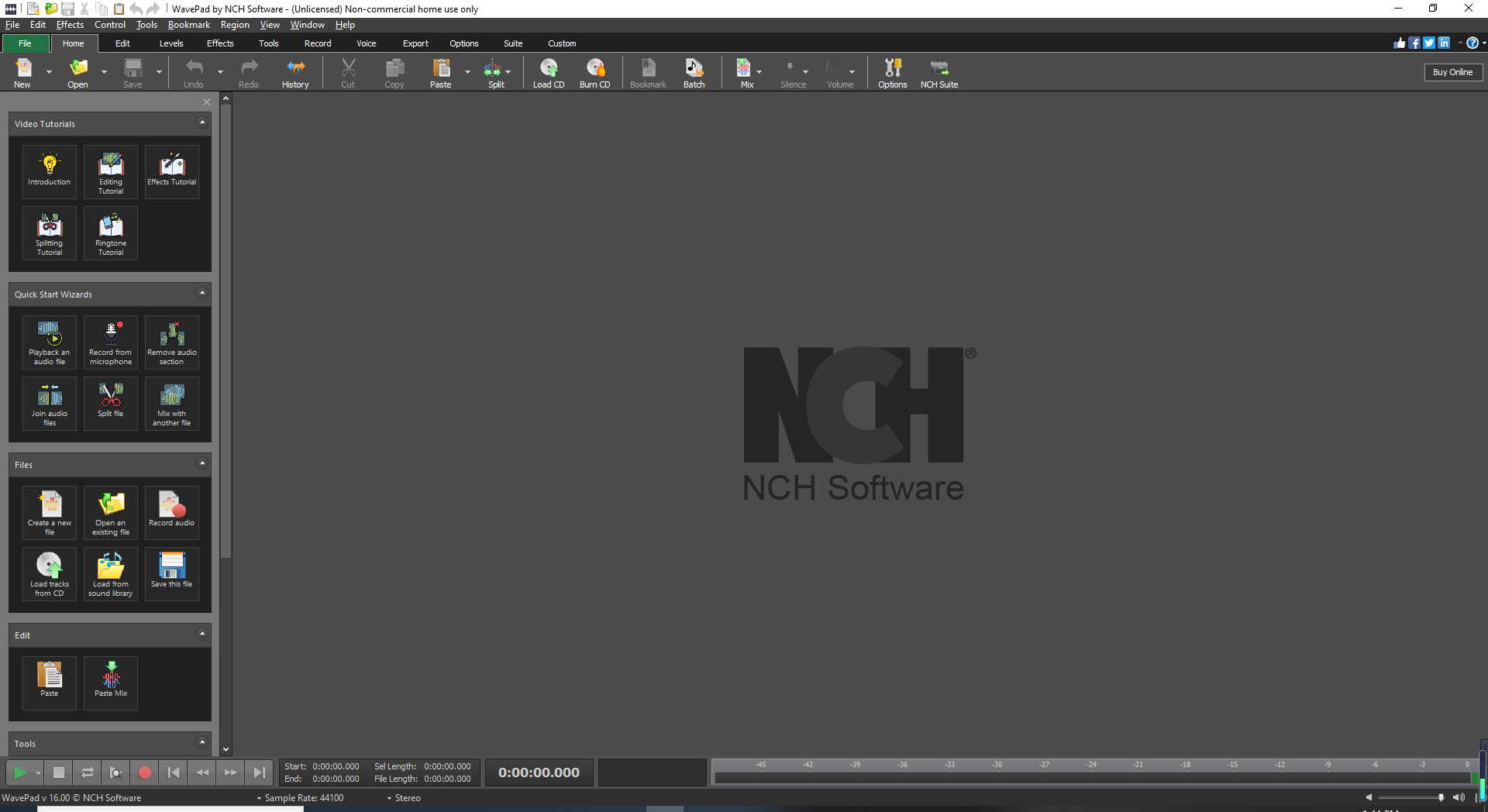1488x812 pixels.
Task: Open the Bookmark menu
Action: click(189, 25)
